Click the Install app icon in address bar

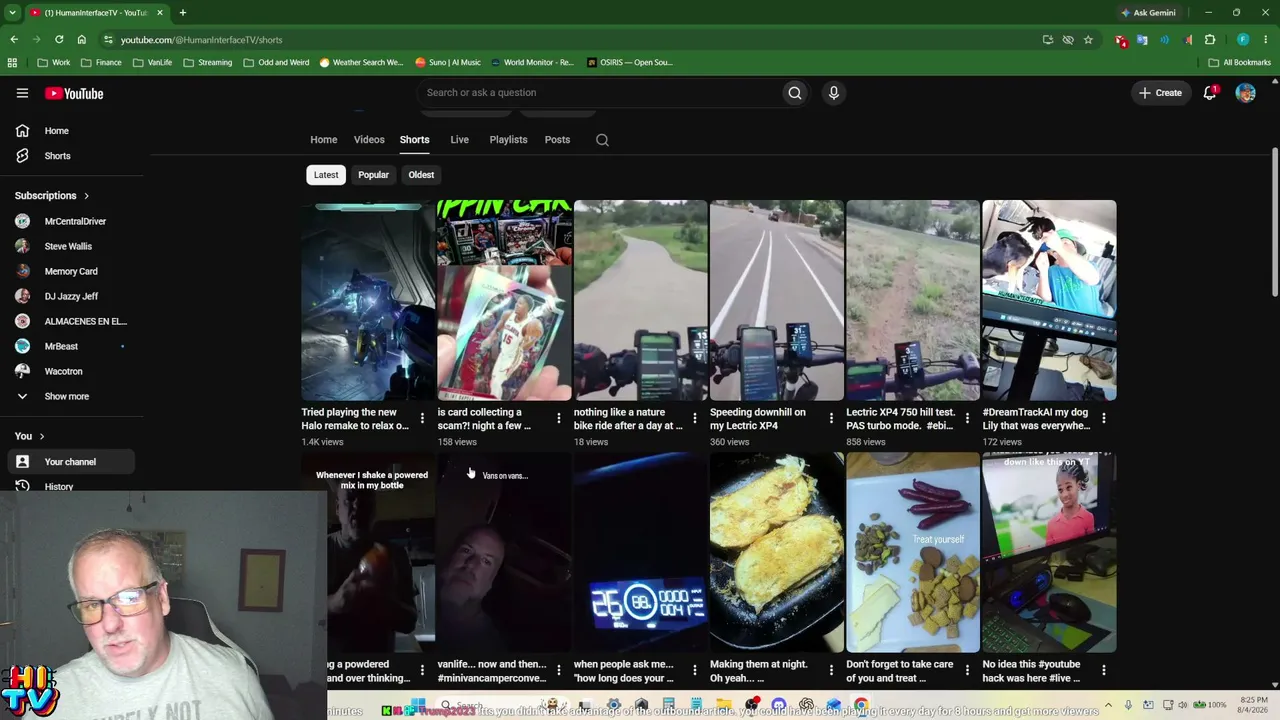[1047, 40]
